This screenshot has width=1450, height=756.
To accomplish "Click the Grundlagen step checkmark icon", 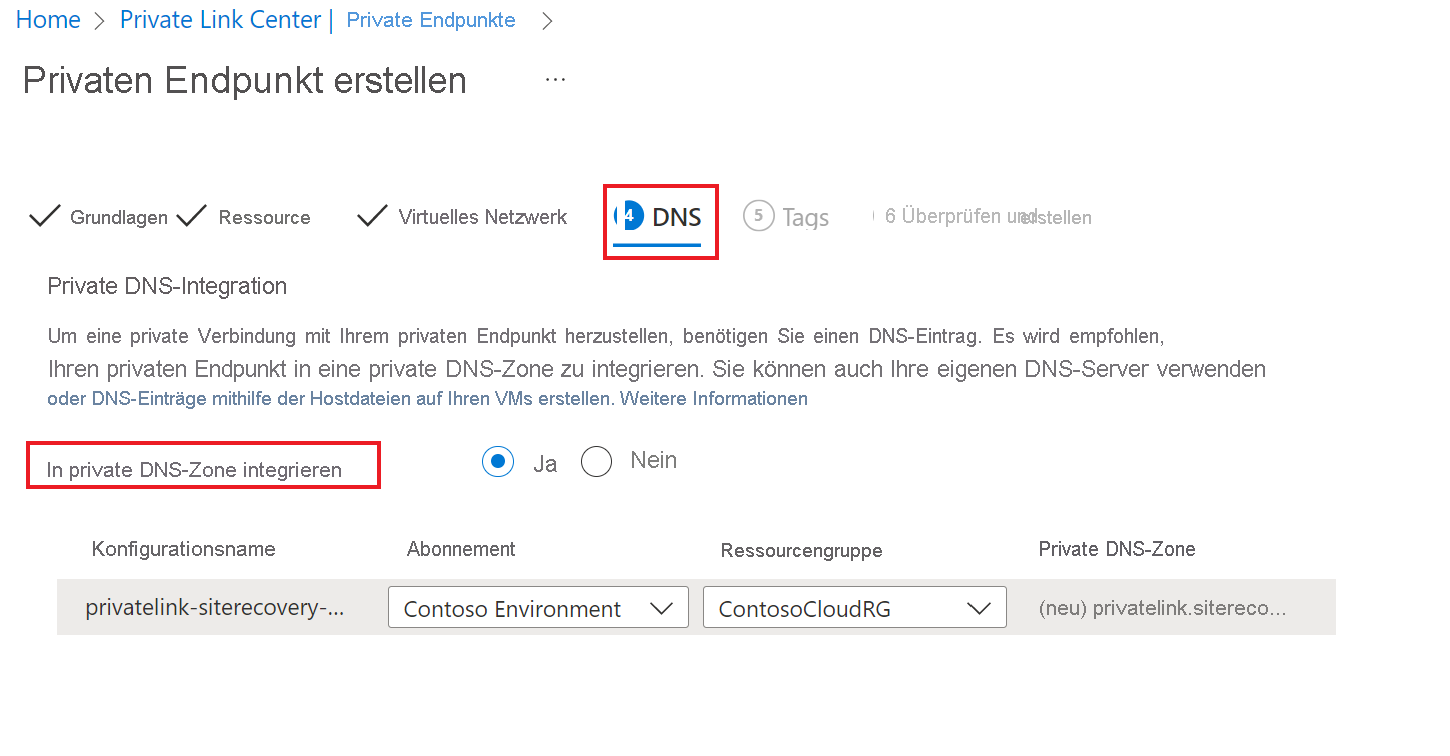I will pyautogui.click(x=45, y=216).
